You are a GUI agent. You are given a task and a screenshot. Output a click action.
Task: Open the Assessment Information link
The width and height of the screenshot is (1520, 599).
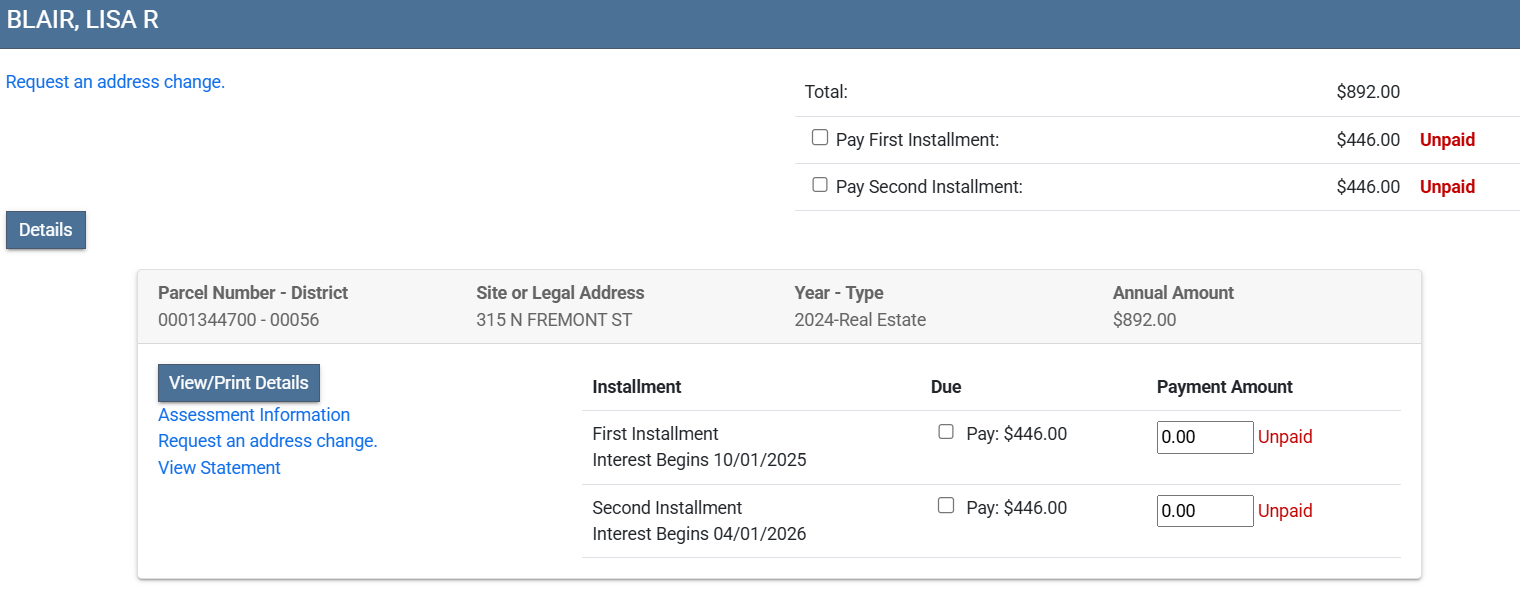pos(254,415)
